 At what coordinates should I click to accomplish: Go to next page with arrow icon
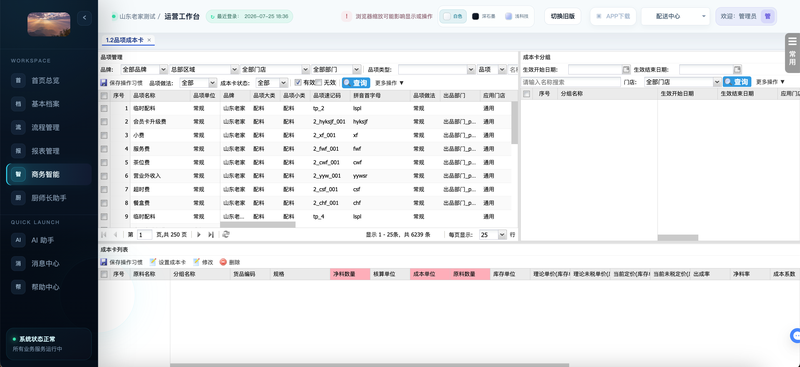(199, 235)
